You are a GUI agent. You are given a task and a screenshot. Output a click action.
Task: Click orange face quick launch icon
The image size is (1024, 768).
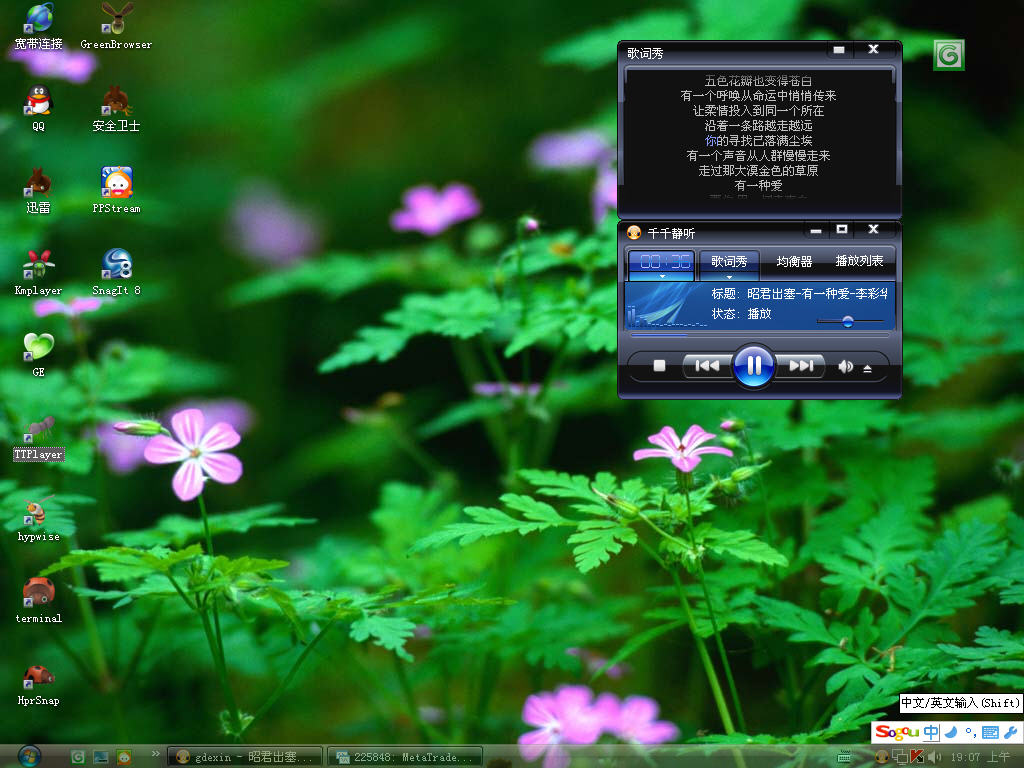123,757
